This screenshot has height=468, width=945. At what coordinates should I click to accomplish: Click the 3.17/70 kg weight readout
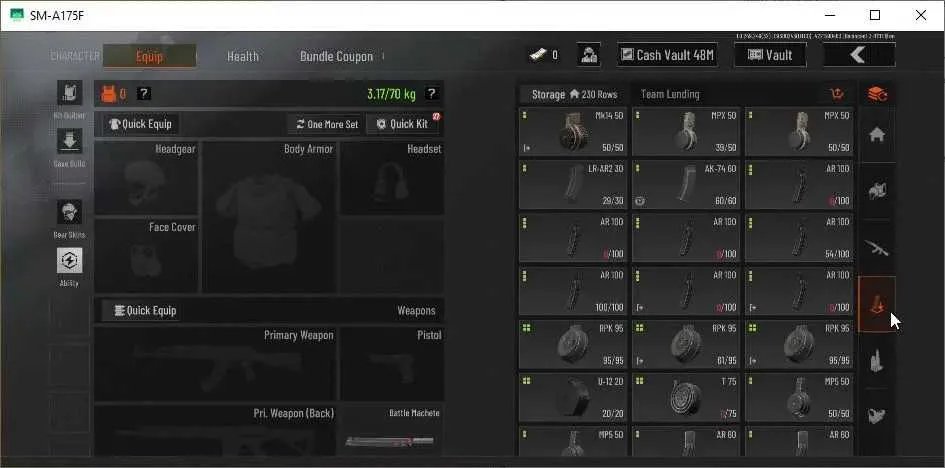391,94
